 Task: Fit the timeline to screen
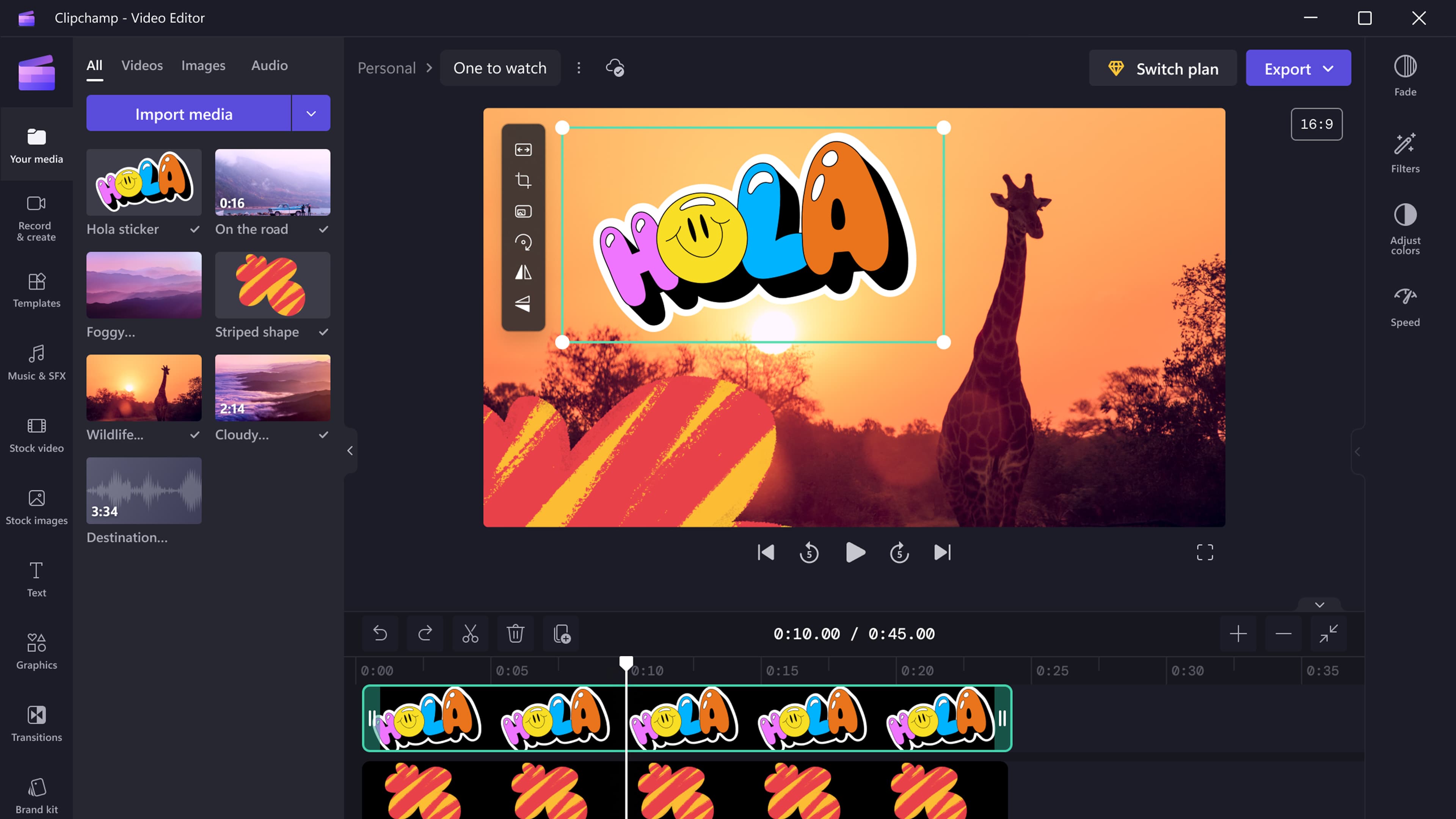[1328, 634]
